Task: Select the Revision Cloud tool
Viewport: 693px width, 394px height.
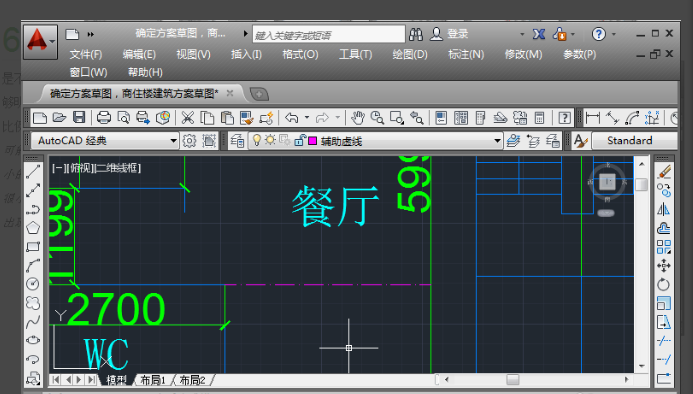Action: [33, 303]
